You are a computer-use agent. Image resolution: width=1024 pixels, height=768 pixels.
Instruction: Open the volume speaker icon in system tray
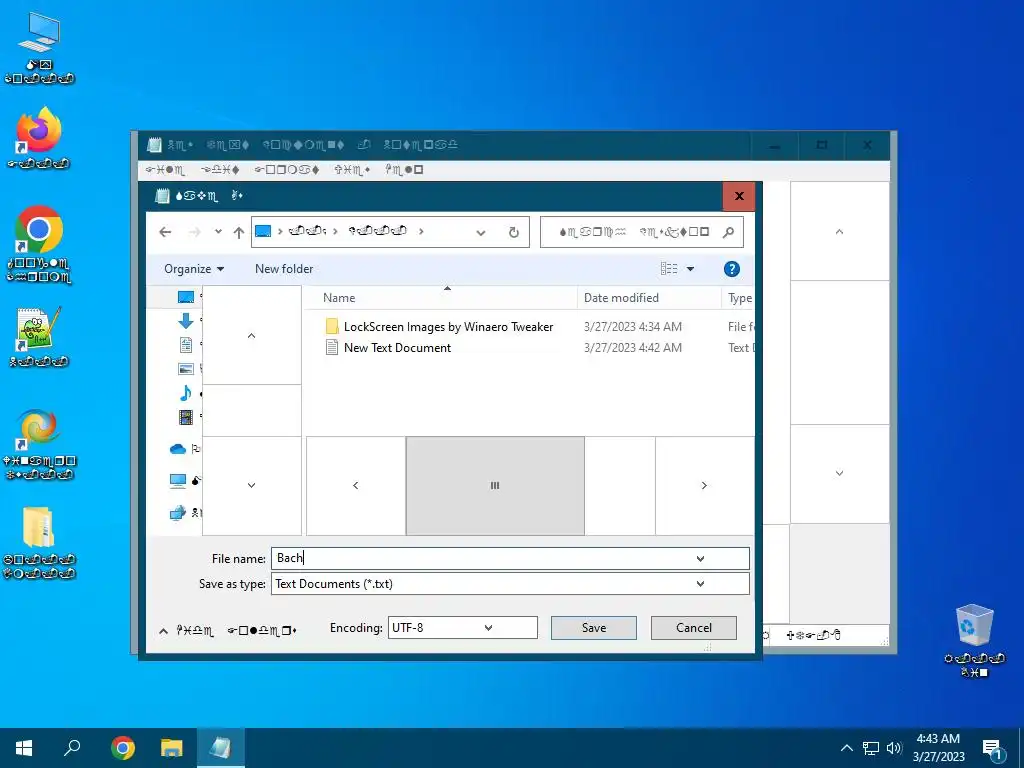tap(894, 748)
